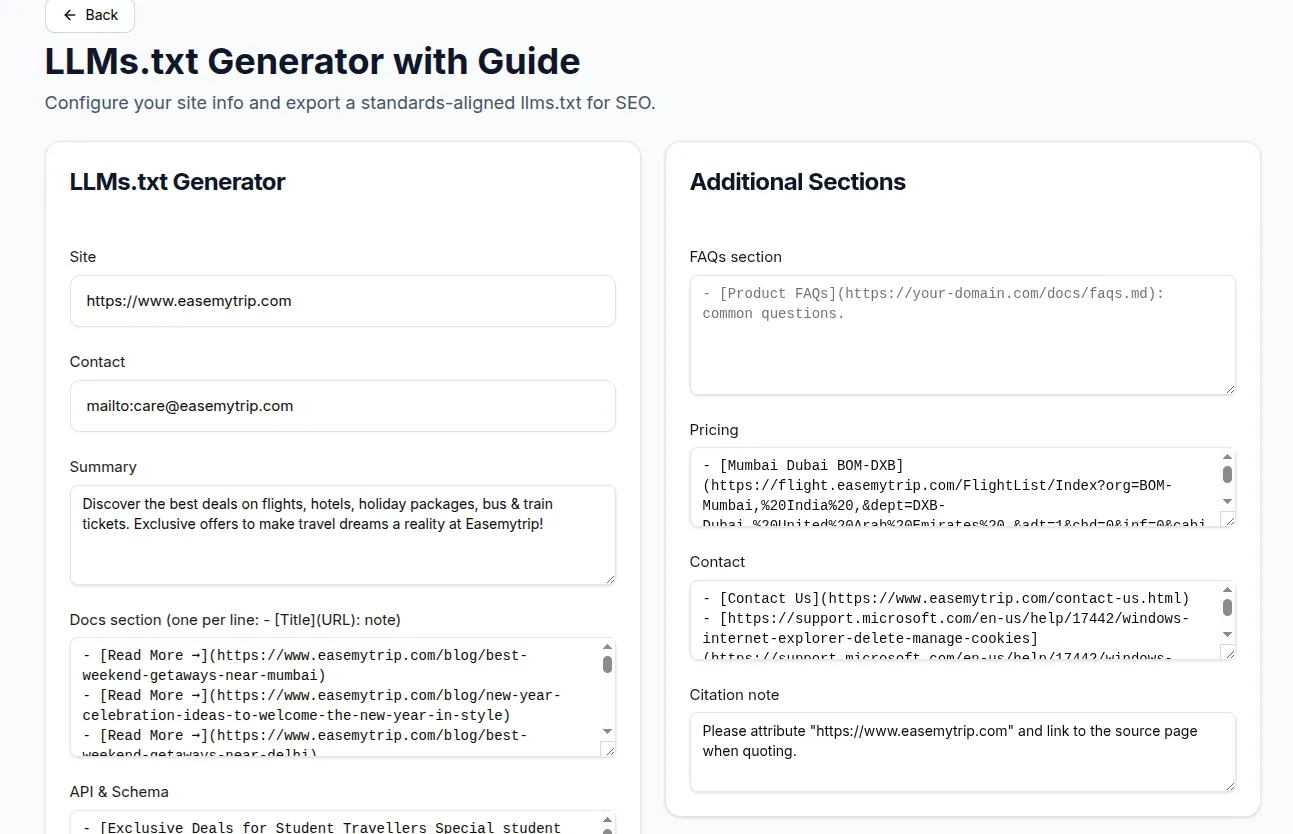
Task: Click into the Summary text area
Action: [342, 535]
